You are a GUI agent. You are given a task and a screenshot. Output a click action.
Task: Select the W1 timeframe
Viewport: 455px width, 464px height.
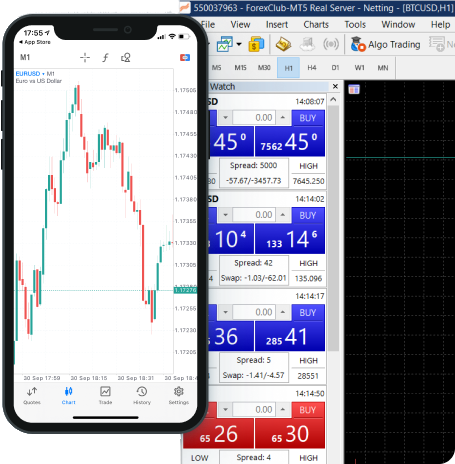[359, 68]
